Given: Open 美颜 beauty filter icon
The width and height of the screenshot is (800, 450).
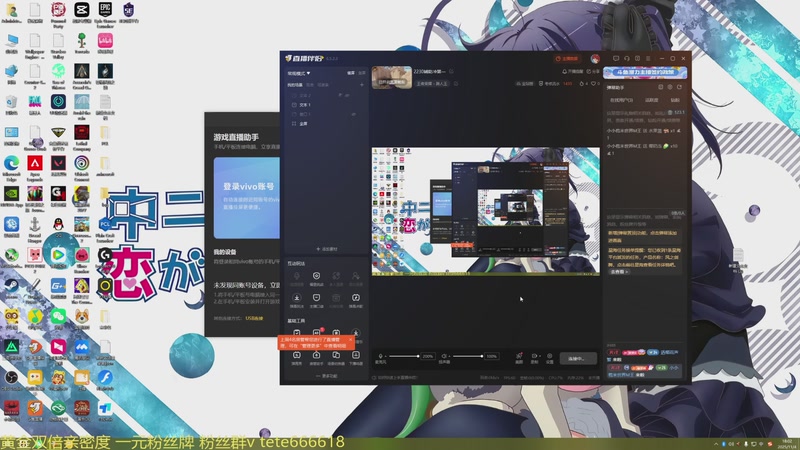Looking at the screenshot, I should pyautogui.click(x=519, y=358).
